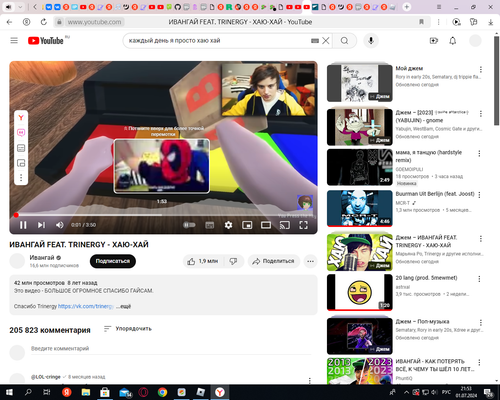Toggle subtitles in the player
500x400 pixels.
click(x=210, y=225)
